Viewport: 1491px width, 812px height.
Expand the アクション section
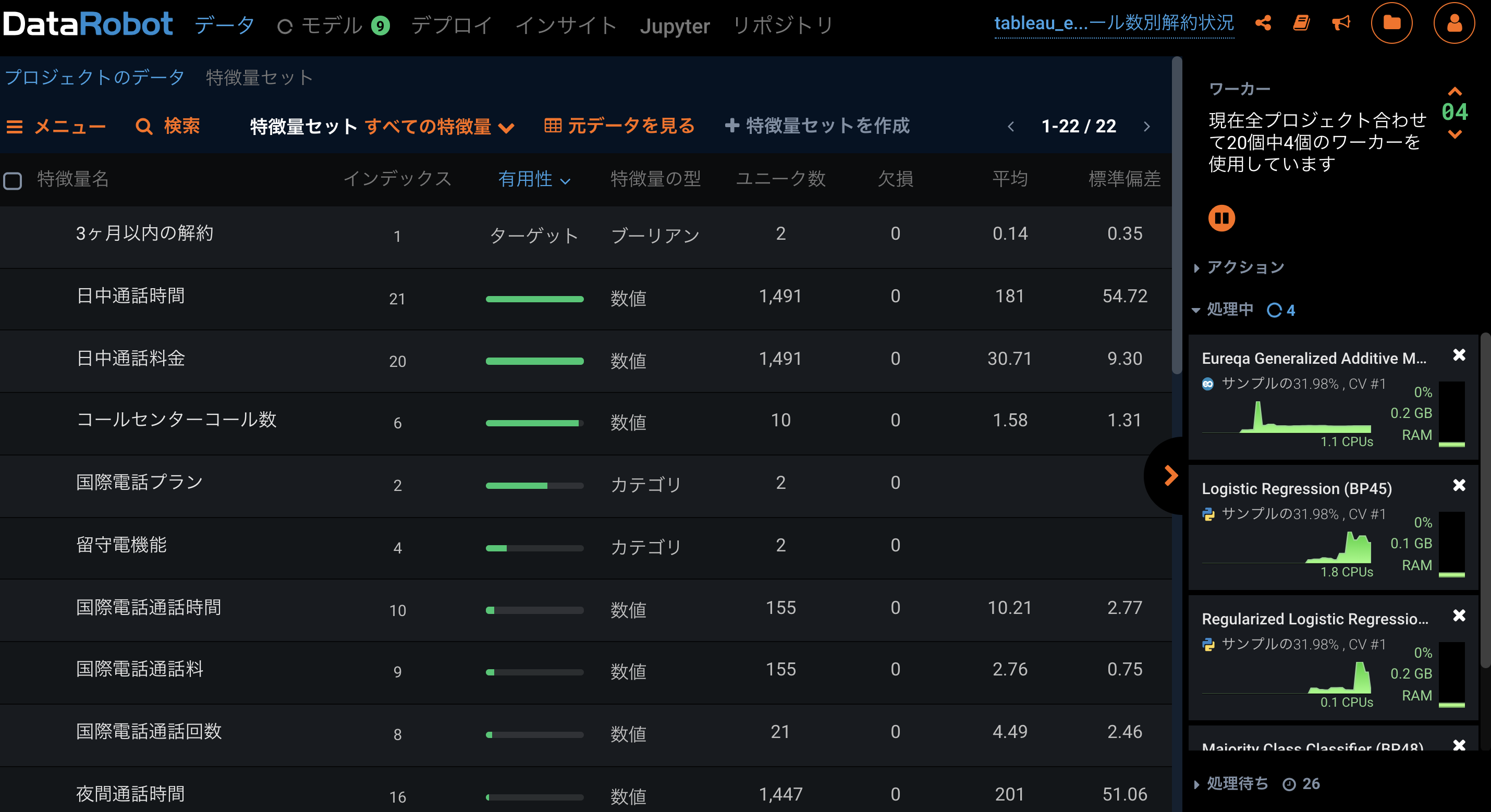[1240, 267]
